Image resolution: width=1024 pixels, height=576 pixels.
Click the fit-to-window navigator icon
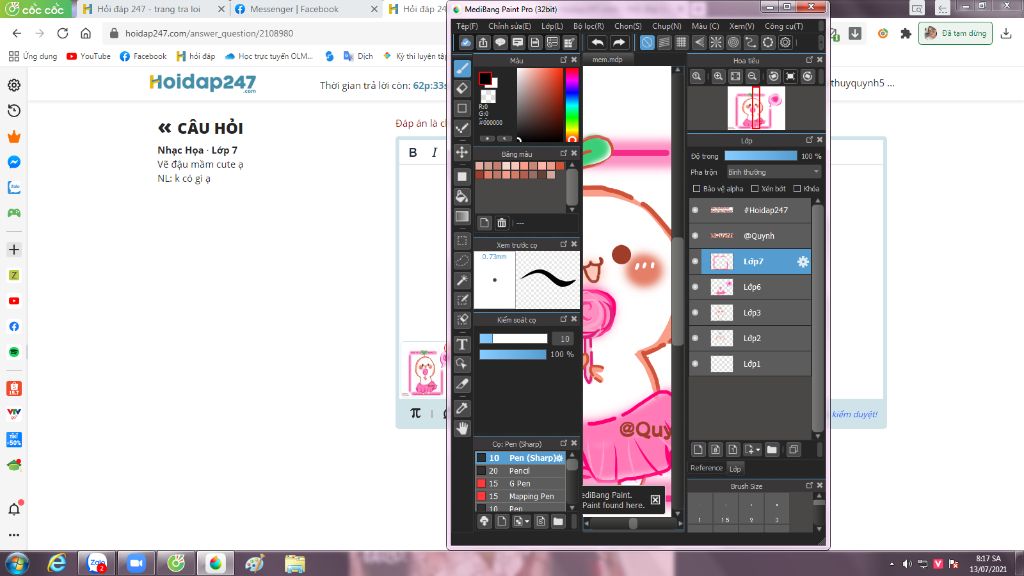pyautogui.click(x=735, y=76)
